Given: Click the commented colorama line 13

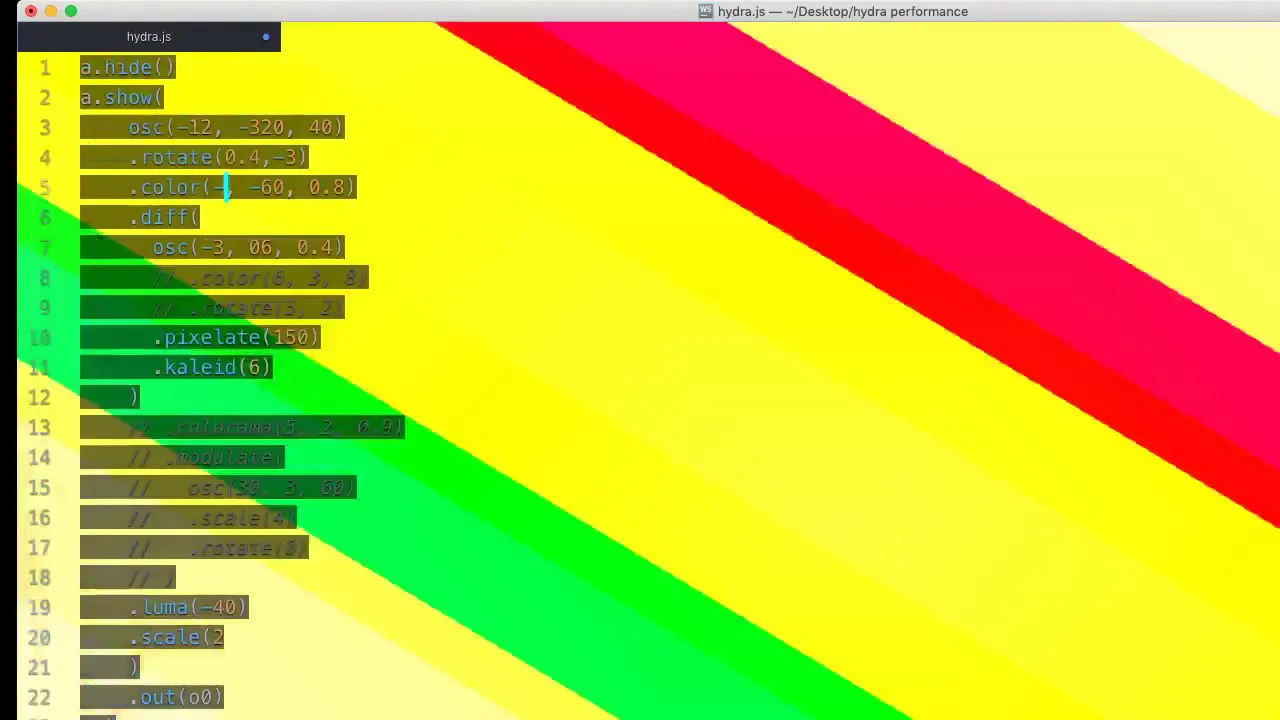Looking at the screenshot, I should pos(265,427).
